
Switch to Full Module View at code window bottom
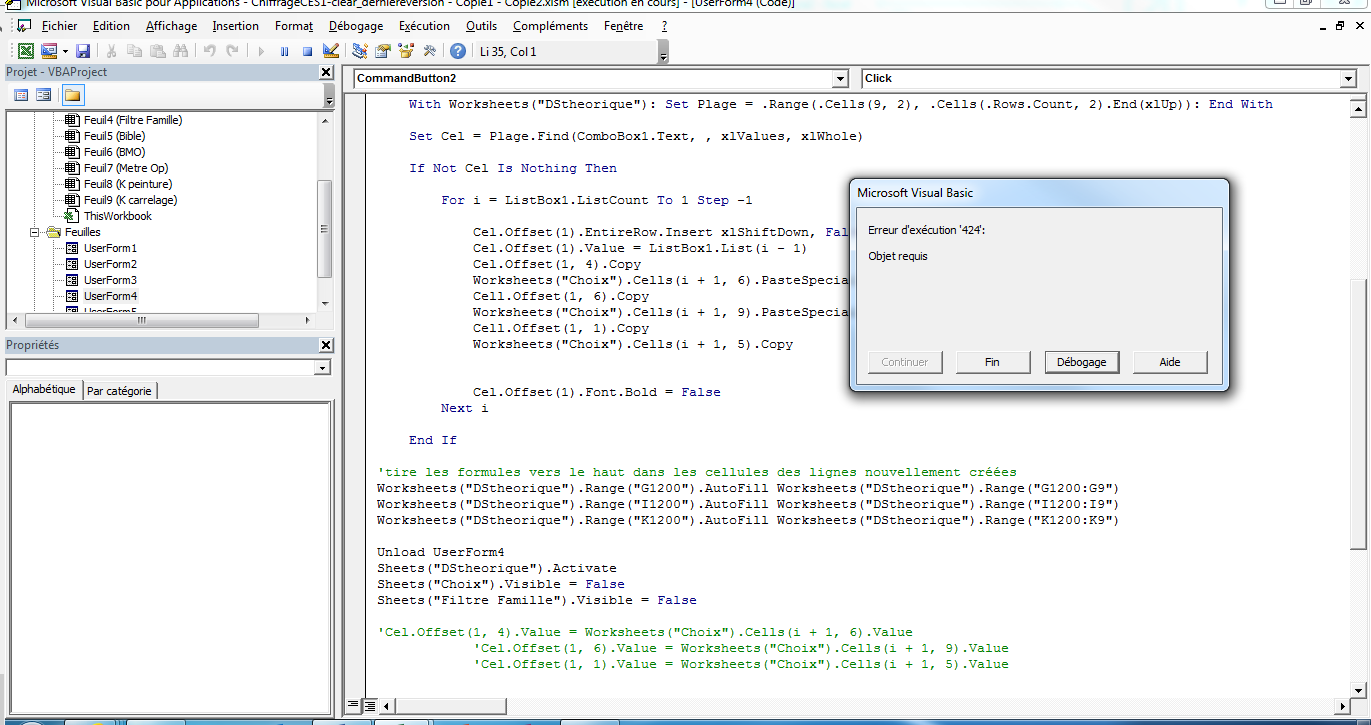coord(370,705)
